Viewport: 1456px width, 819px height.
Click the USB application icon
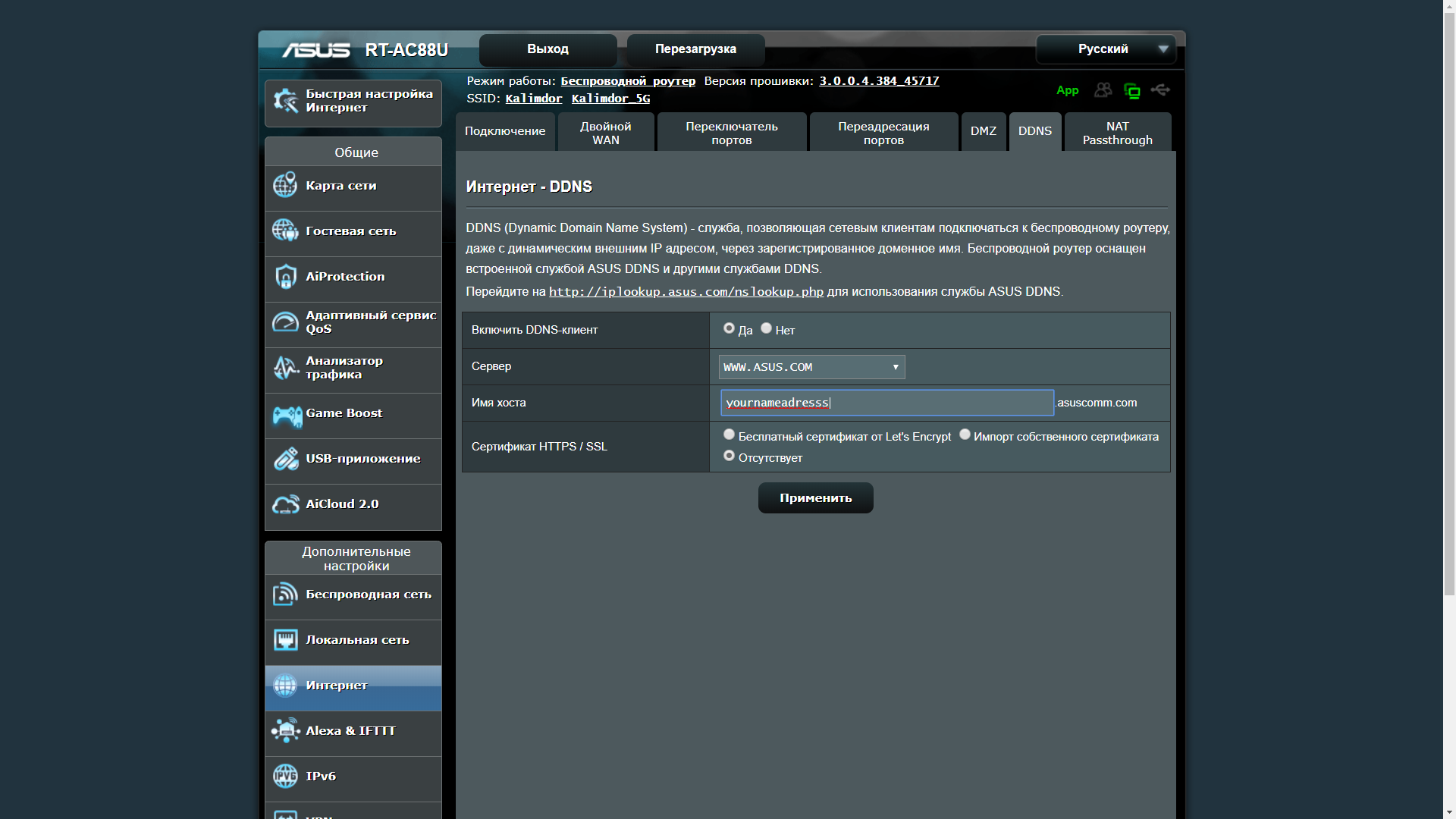click(286, 459)
